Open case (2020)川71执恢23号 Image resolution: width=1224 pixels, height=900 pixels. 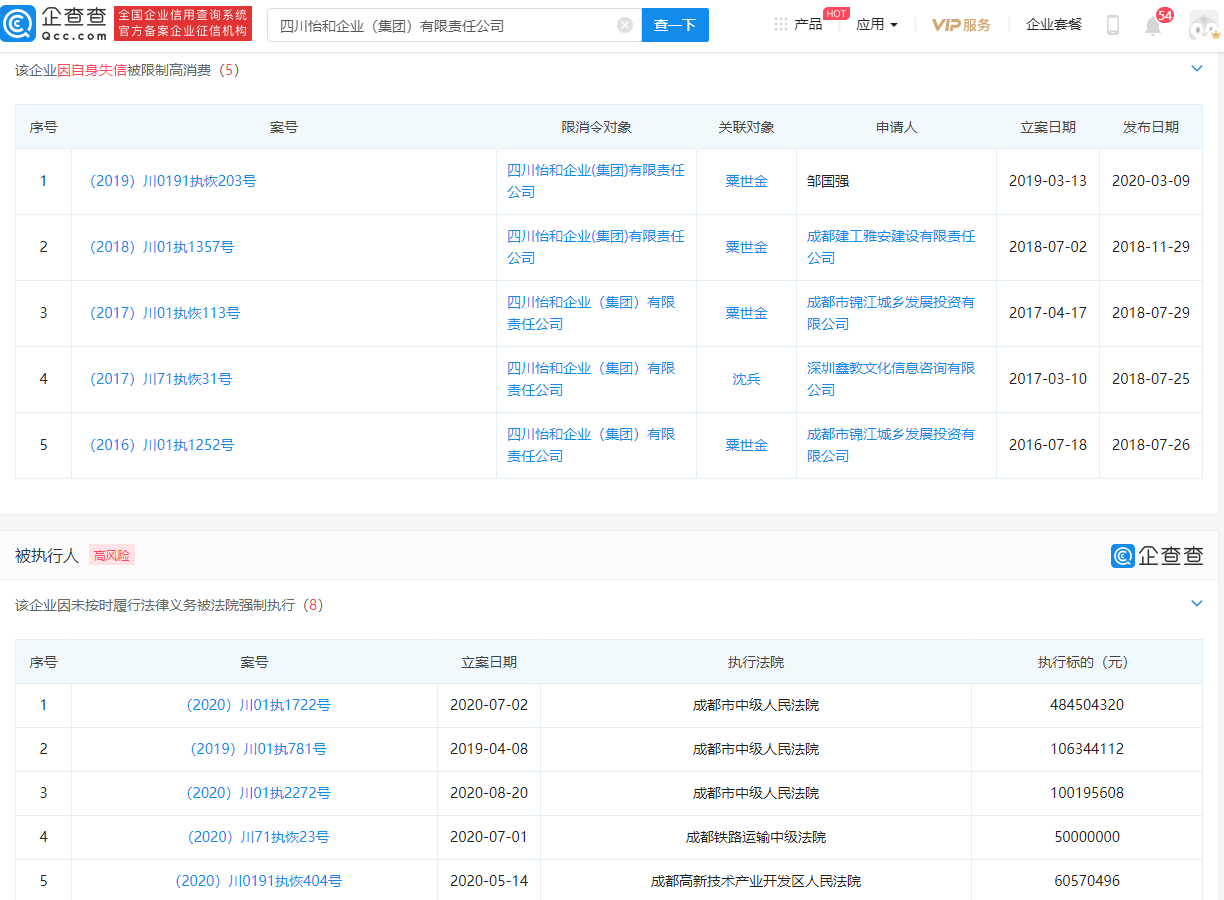point(258,837)
